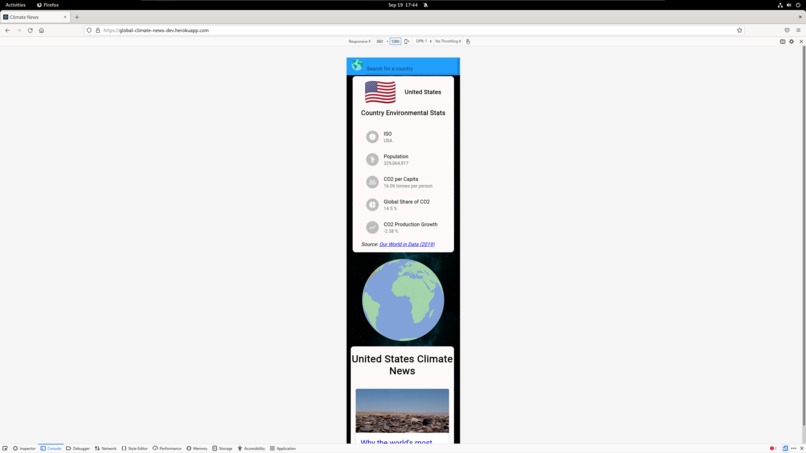The width and height of the screenshot is (806, 453).
Task: Open the Firefox Pocket/shield toolbar icon
Action: [x=787, y=30]
